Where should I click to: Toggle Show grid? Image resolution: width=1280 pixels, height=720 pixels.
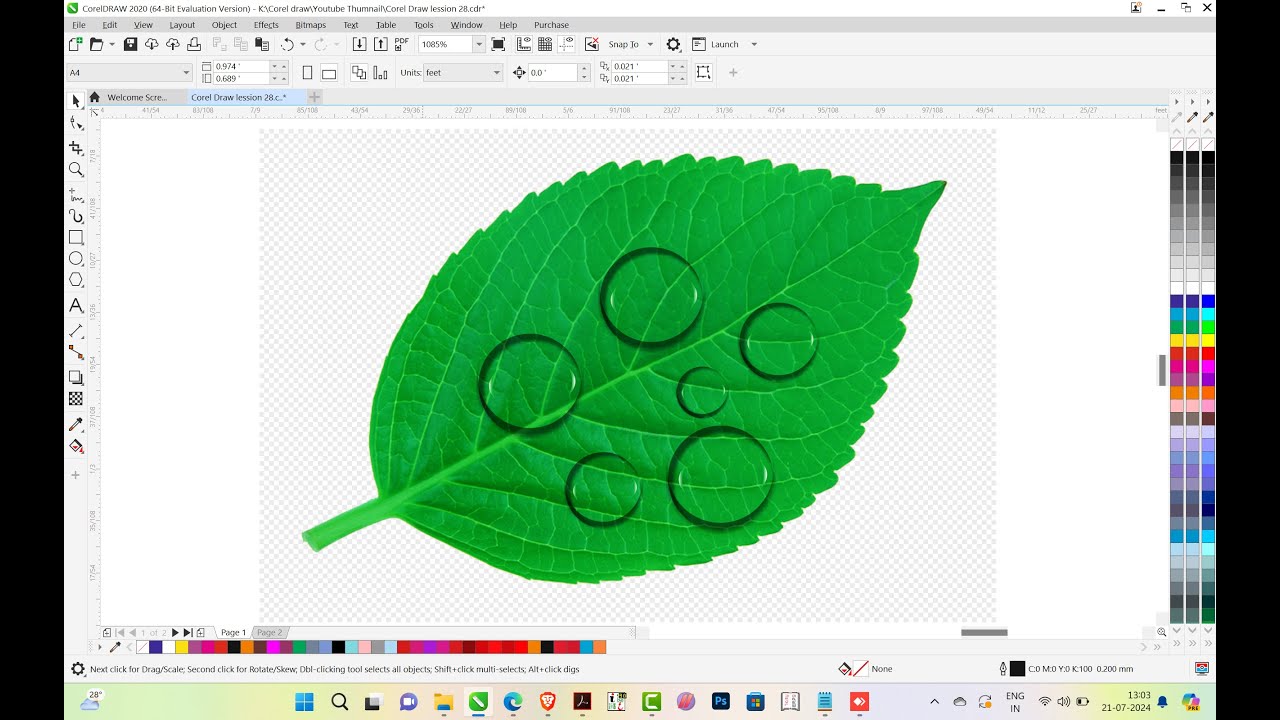pos(545,44)
